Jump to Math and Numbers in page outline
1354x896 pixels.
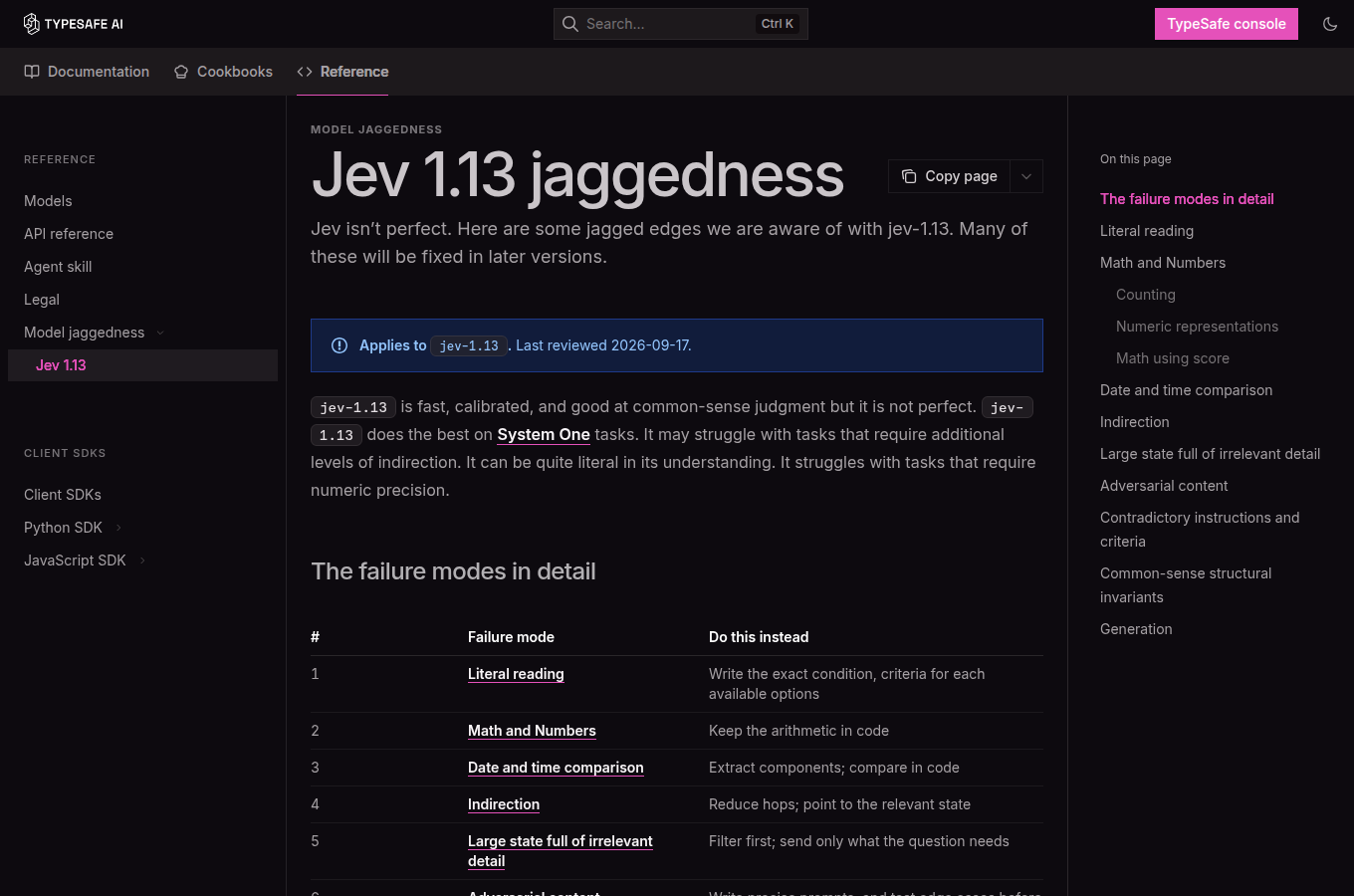pos(1163,263)
